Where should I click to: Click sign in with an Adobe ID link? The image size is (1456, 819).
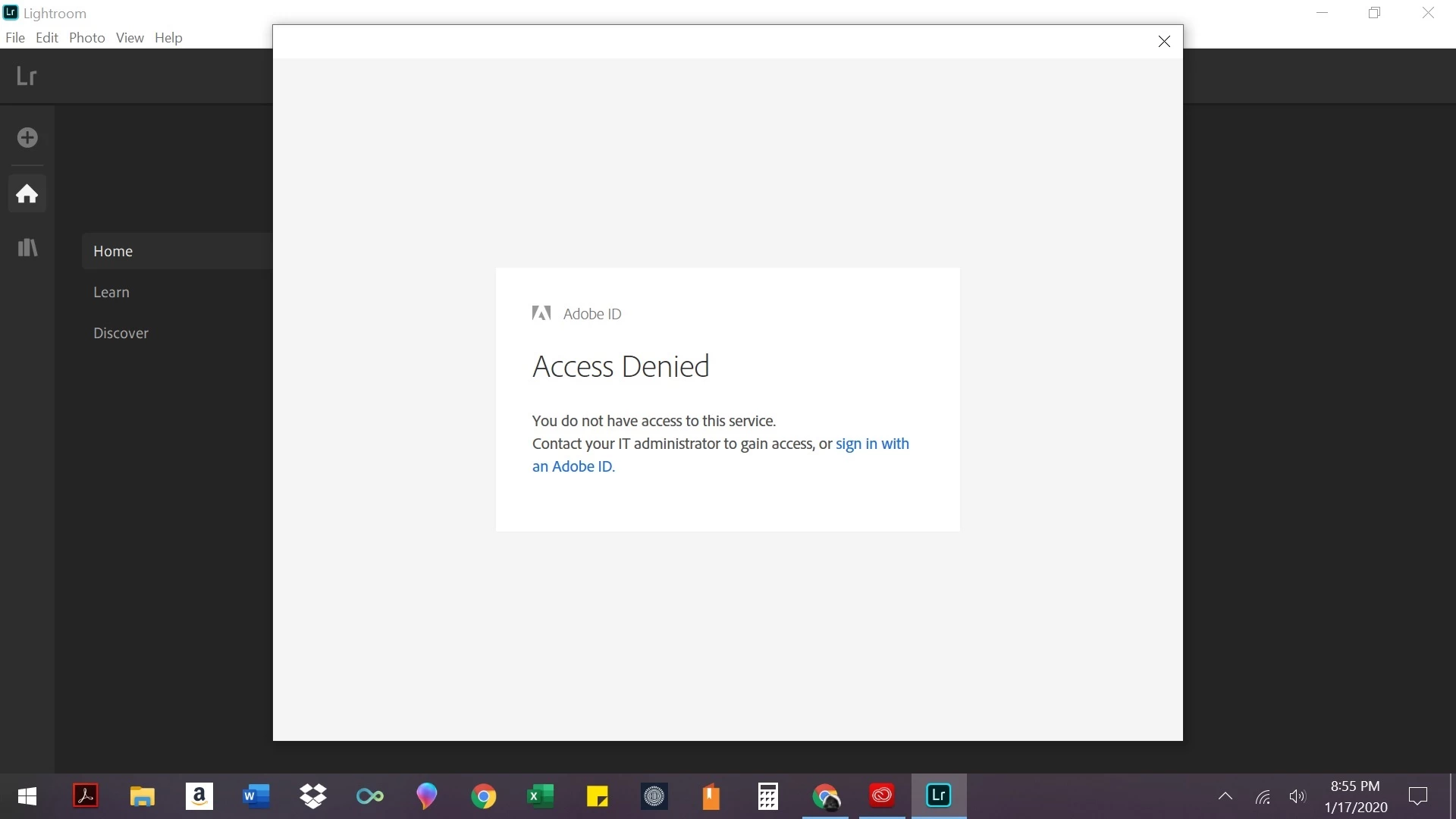tap(871, 444)
